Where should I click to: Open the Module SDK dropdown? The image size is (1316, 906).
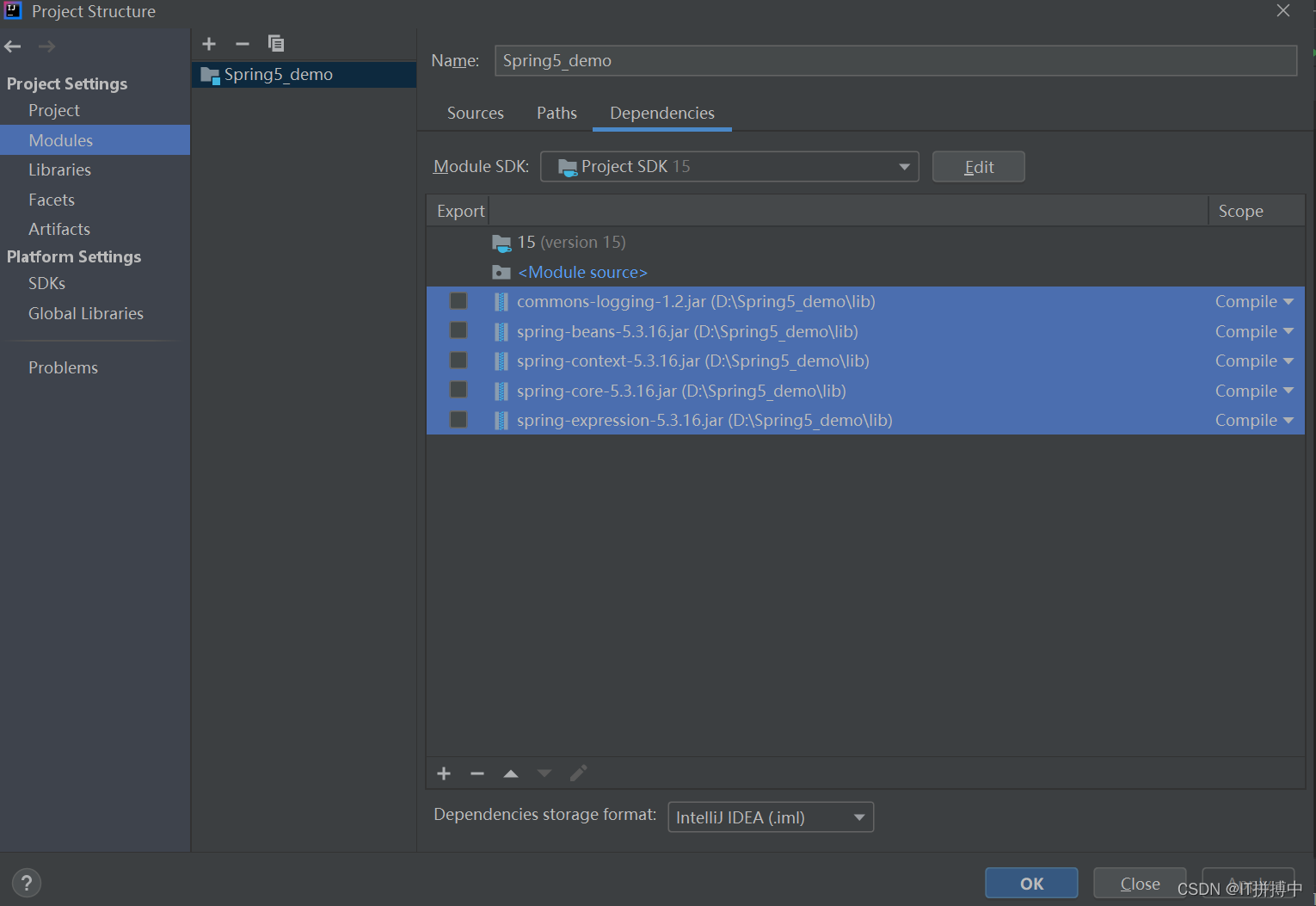point(729,167)
